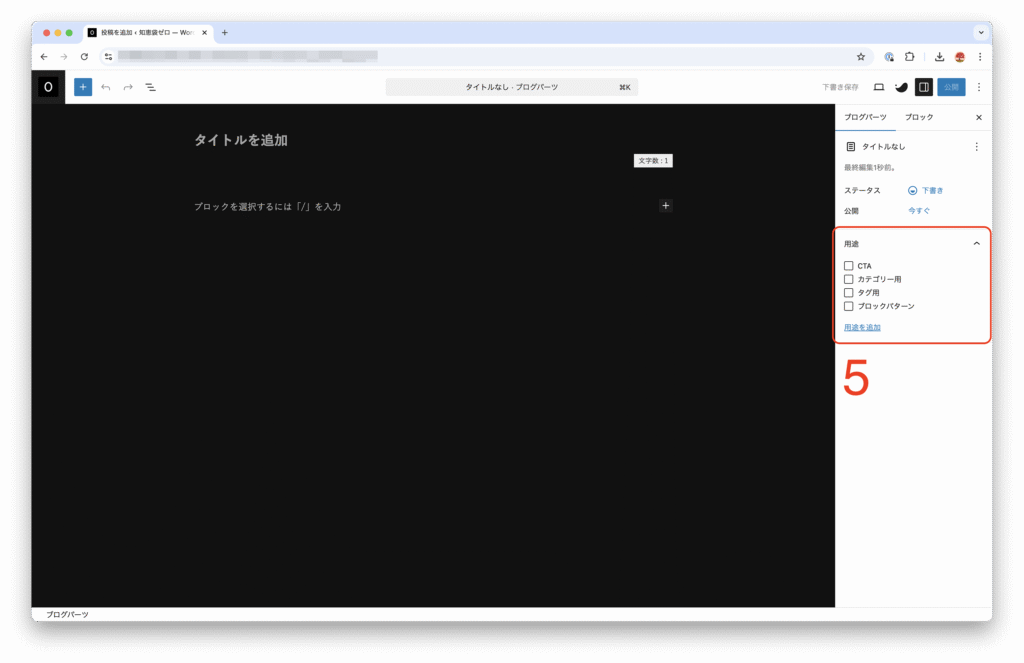Image resolution: width=1024 pixels, height=663 pixels.
Task: View site information icon in address bar
Action: click(108, 57)
